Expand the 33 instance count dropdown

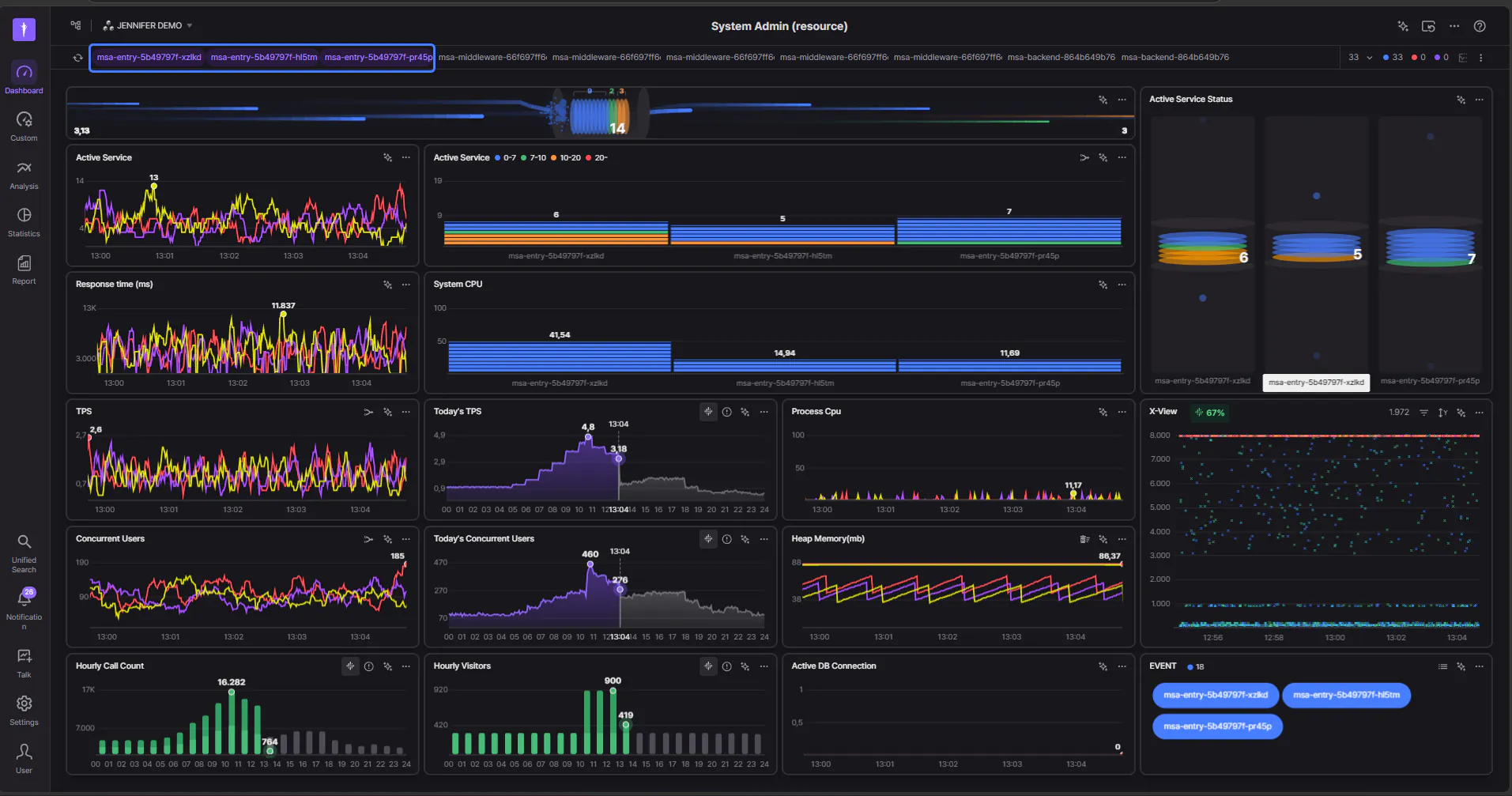[1360, 58]
